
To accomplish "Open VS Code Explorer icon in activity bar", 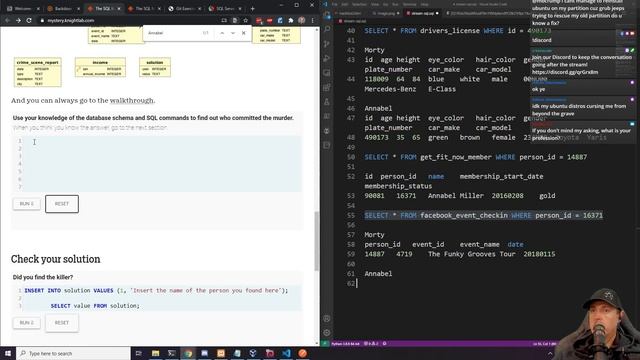I will pos(327,15).
